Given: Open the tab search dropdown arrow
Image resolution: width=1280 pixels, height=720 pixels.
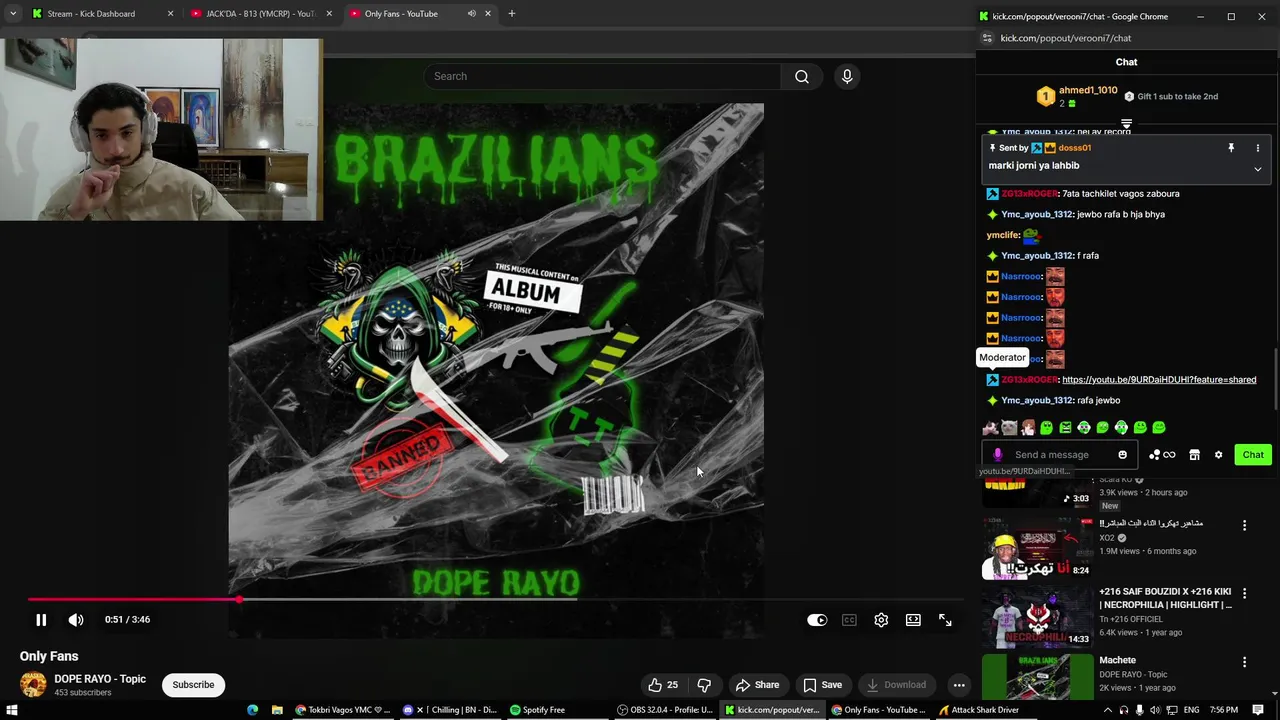Looking at the screenshot, I should [x=12, y=14].
